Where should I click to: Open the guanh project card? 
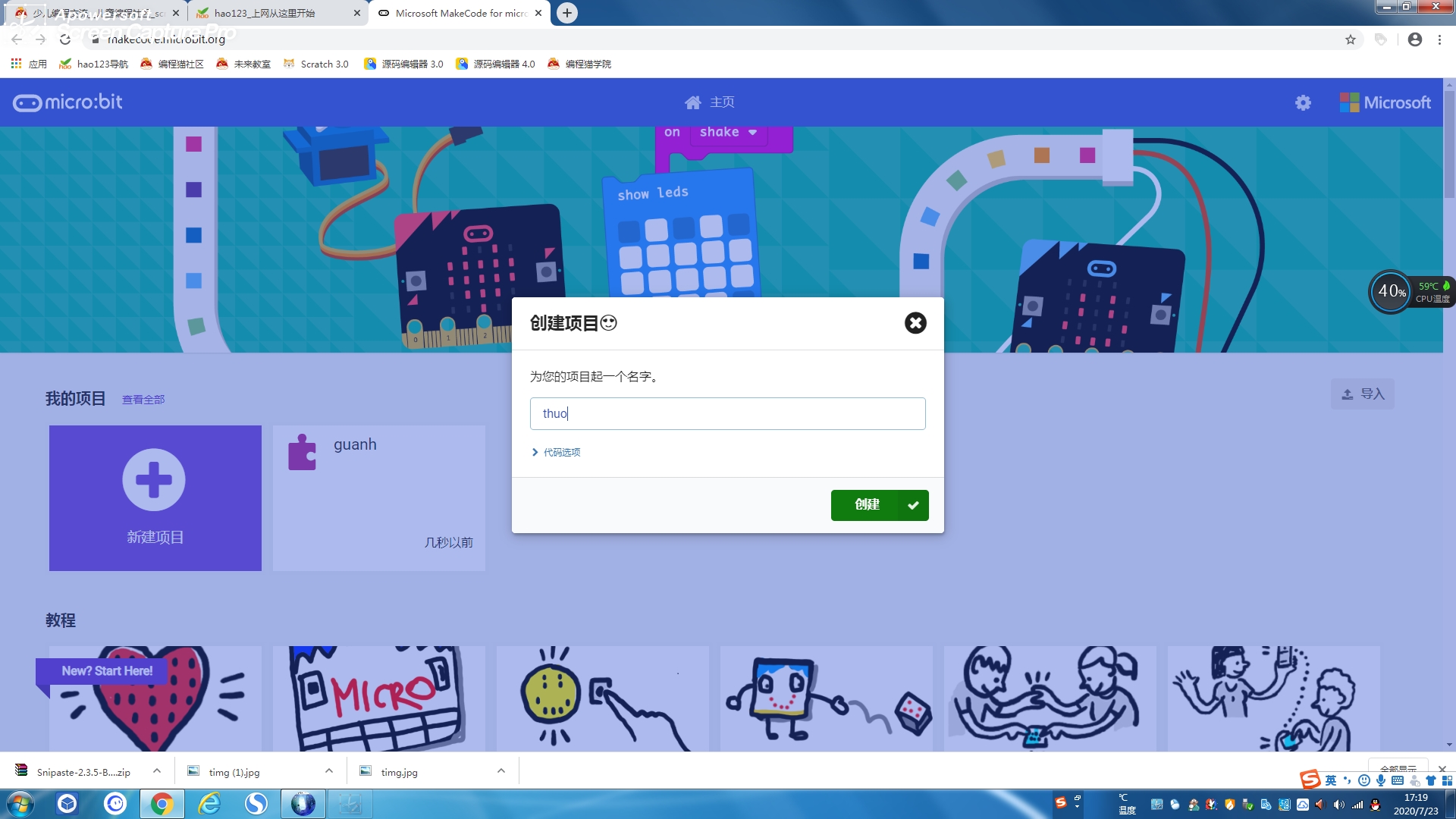(379, 498)
